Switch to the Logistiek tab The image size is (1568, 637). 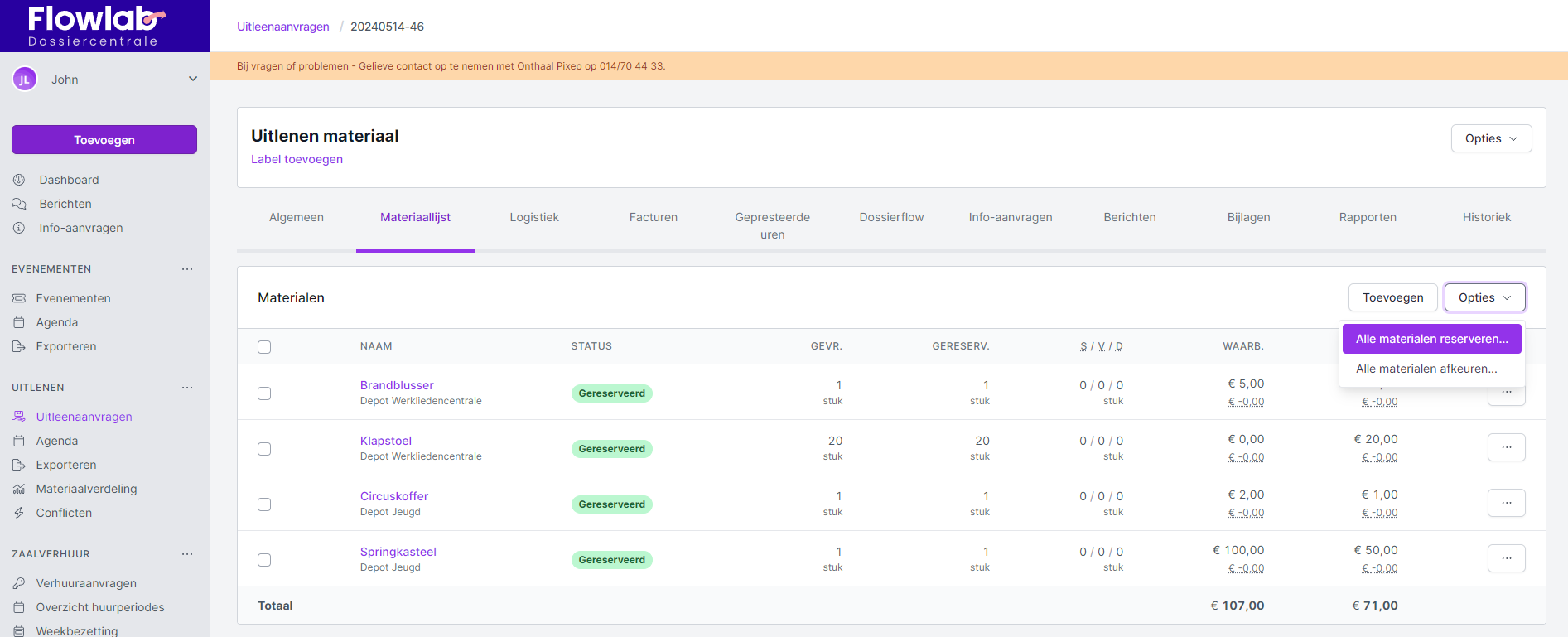coord(534,217)
